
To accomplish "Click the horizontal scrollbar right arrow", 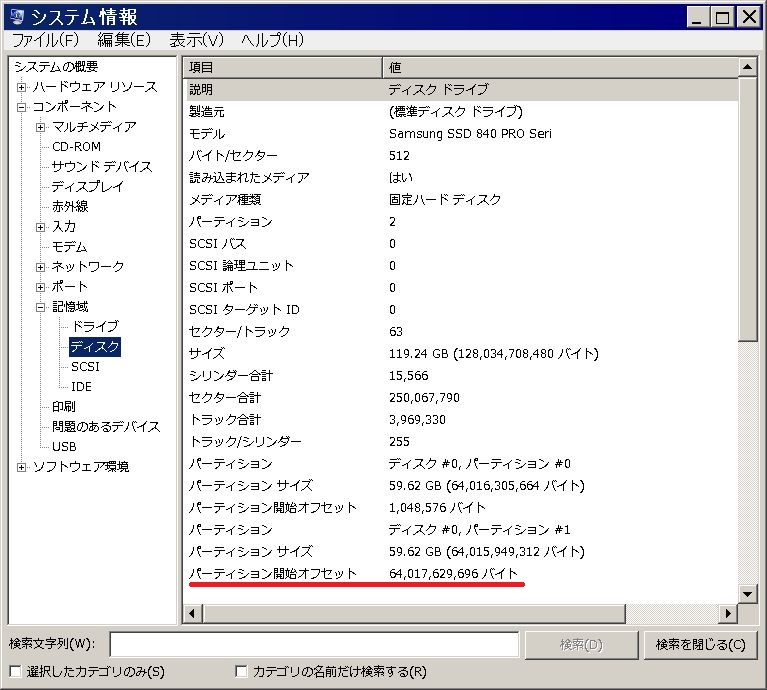I will [x=728, y=614].
